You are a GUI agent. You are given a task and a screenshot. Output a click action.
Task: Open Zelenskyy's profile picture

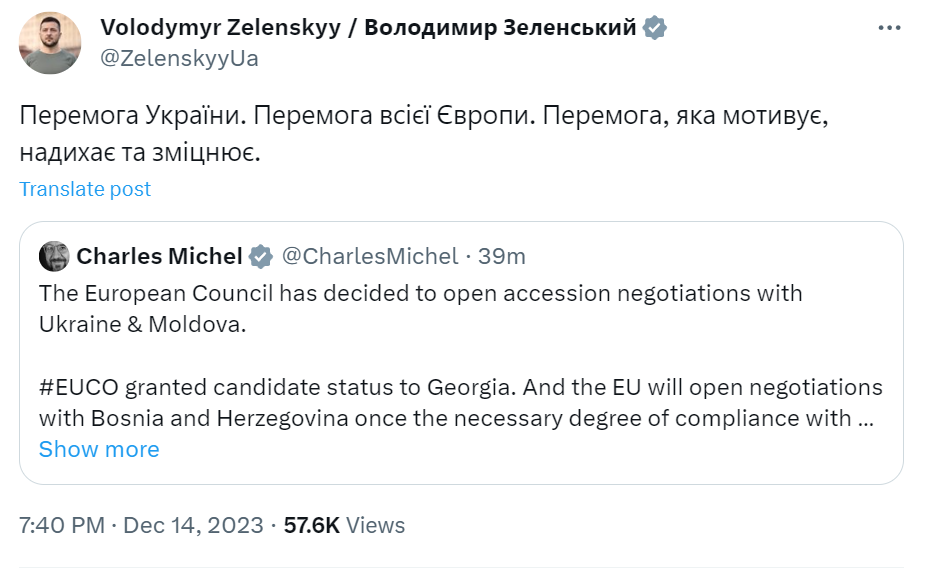point(50,42)
